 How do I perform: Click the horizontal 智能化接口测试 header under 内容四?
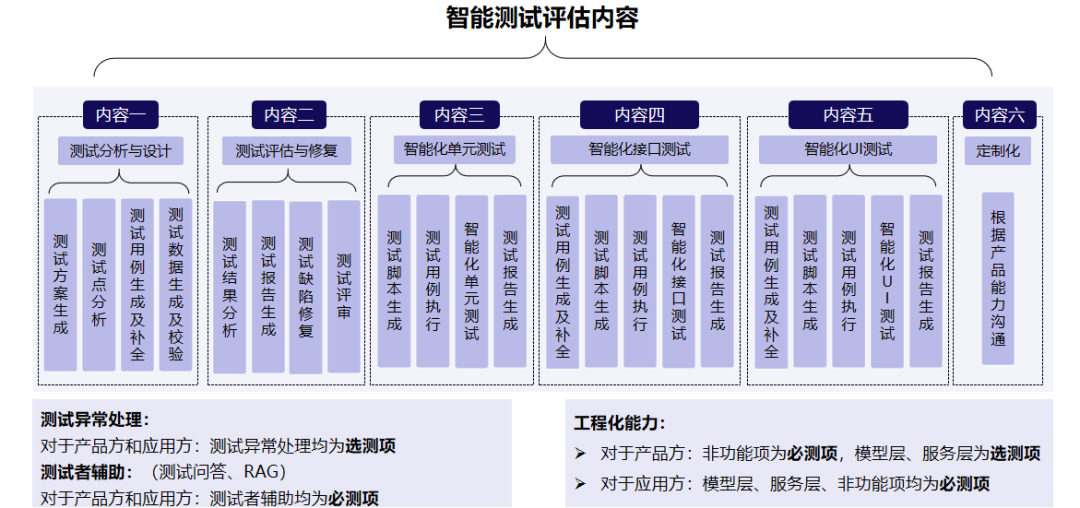pyautogui.click(x=639, y=149)
